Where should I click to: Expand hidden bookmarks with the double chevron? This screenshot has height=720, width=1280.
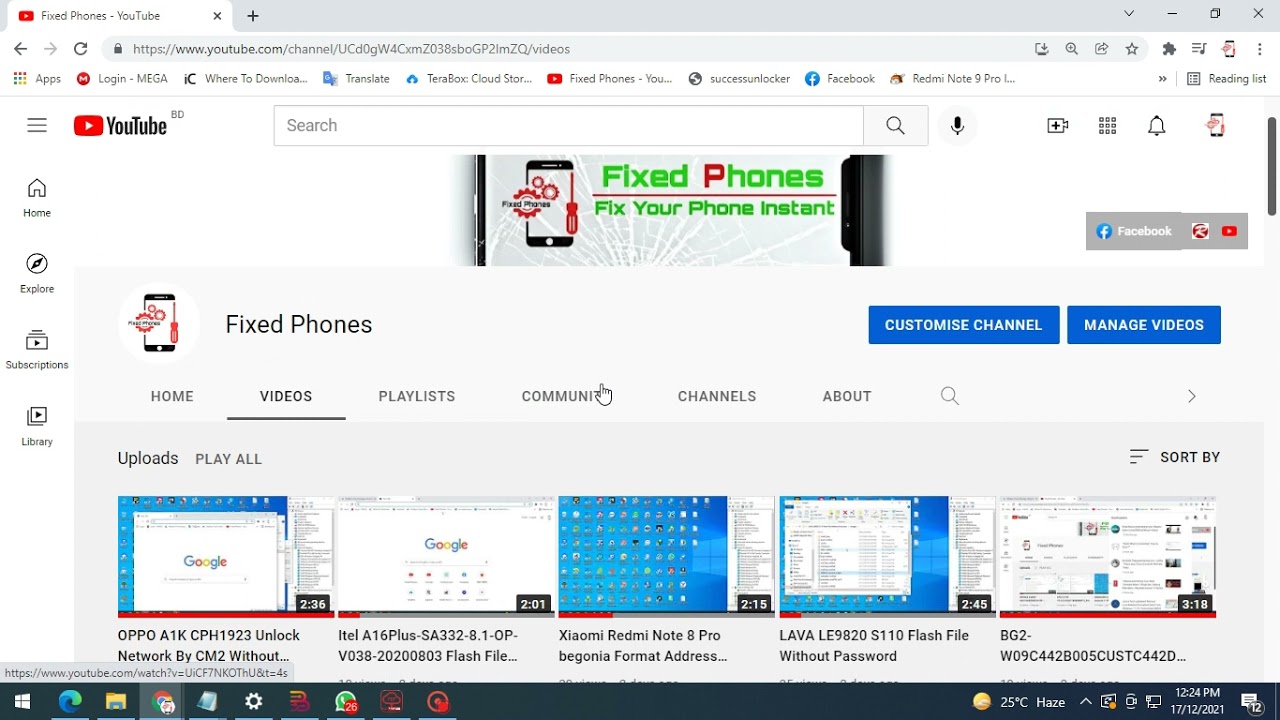[x=1162, y=78]
